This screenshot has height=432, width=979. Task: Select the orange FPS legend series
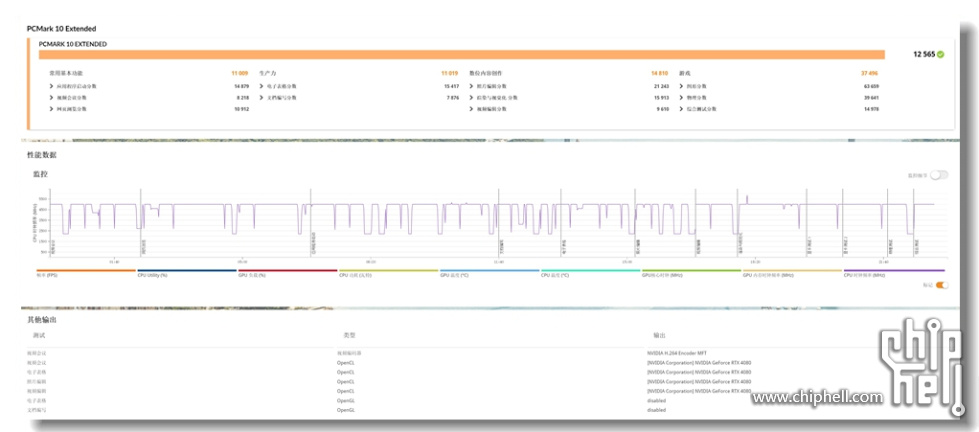pos(86,273)
